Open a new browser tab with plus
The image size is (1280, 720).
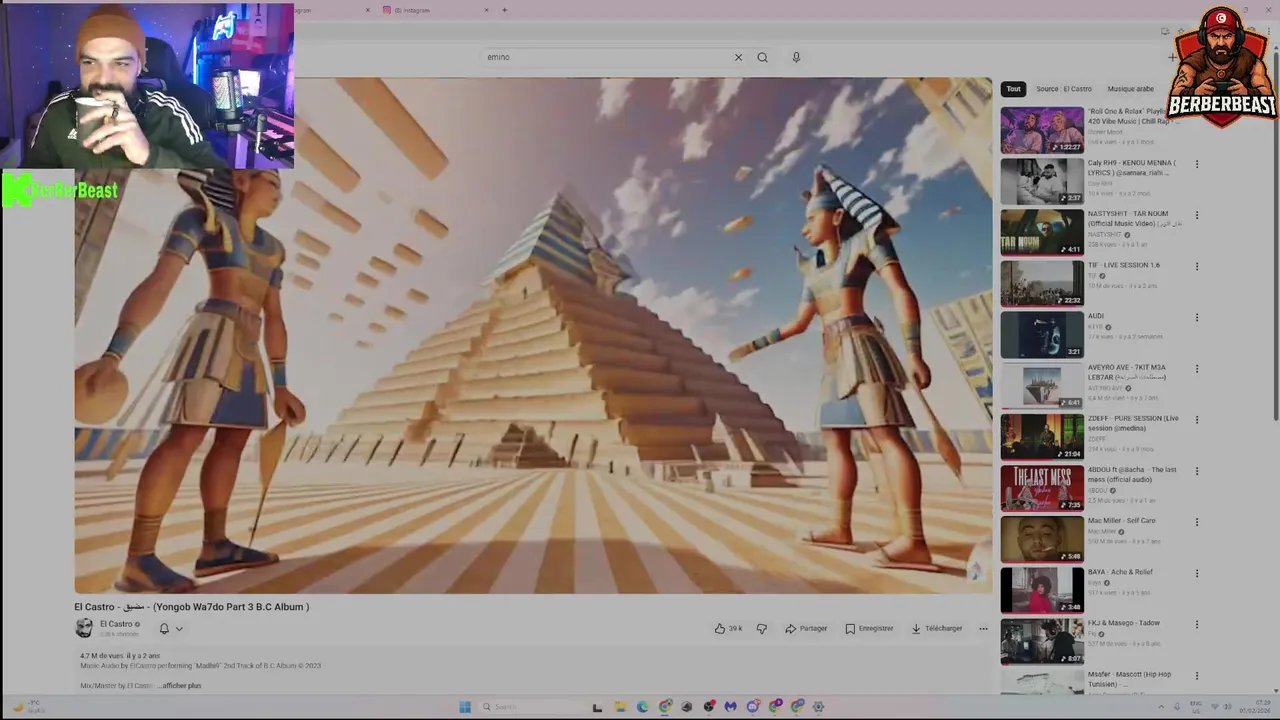[504, 10]
